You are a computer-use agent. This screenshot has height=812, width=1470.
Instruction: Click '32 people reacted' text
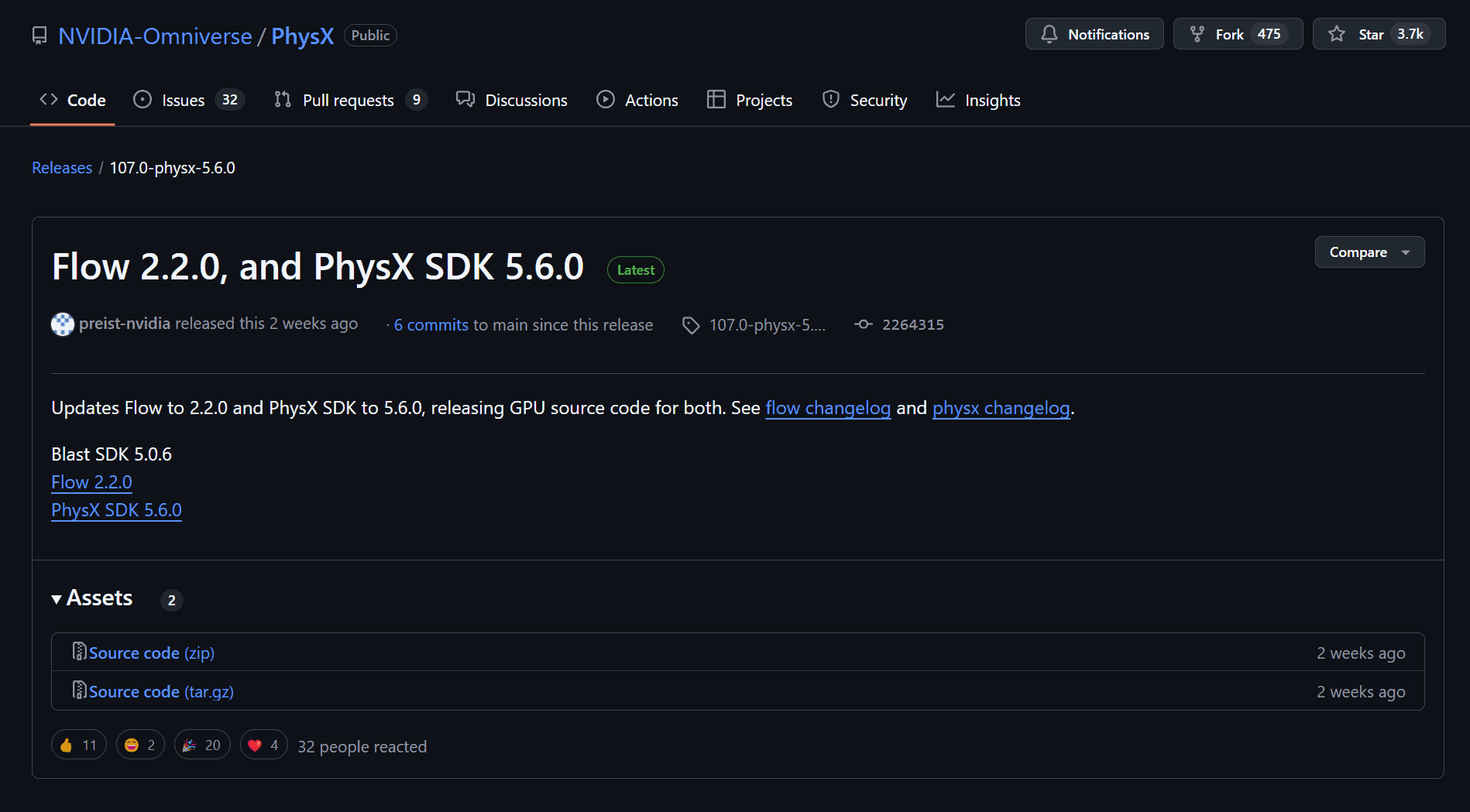pos(362,747)
